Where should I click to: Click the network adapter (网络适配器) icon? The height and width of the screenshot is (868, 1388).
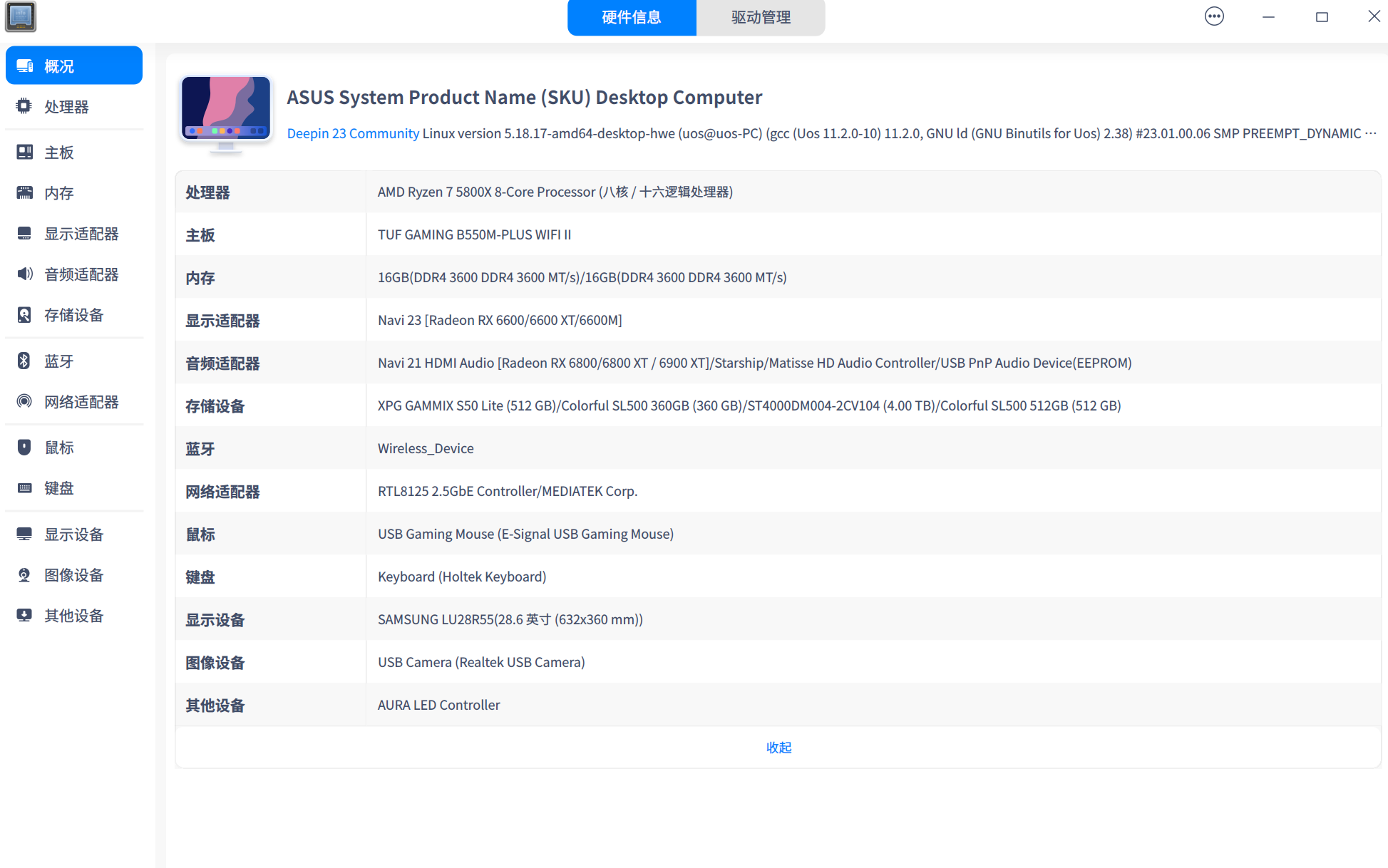click(24, 401)
